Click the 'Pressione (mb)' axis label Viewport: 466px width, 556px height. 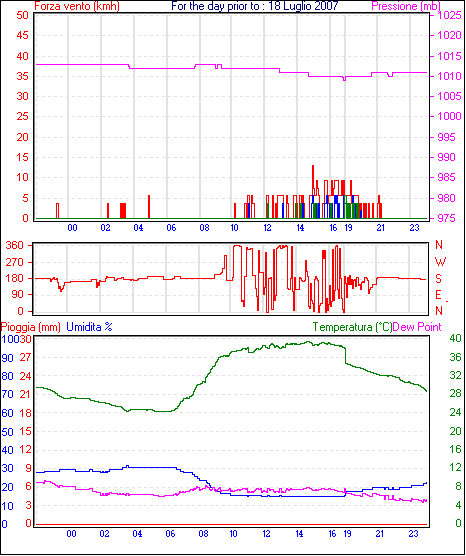pyautogui.click(x=406, y=6)
